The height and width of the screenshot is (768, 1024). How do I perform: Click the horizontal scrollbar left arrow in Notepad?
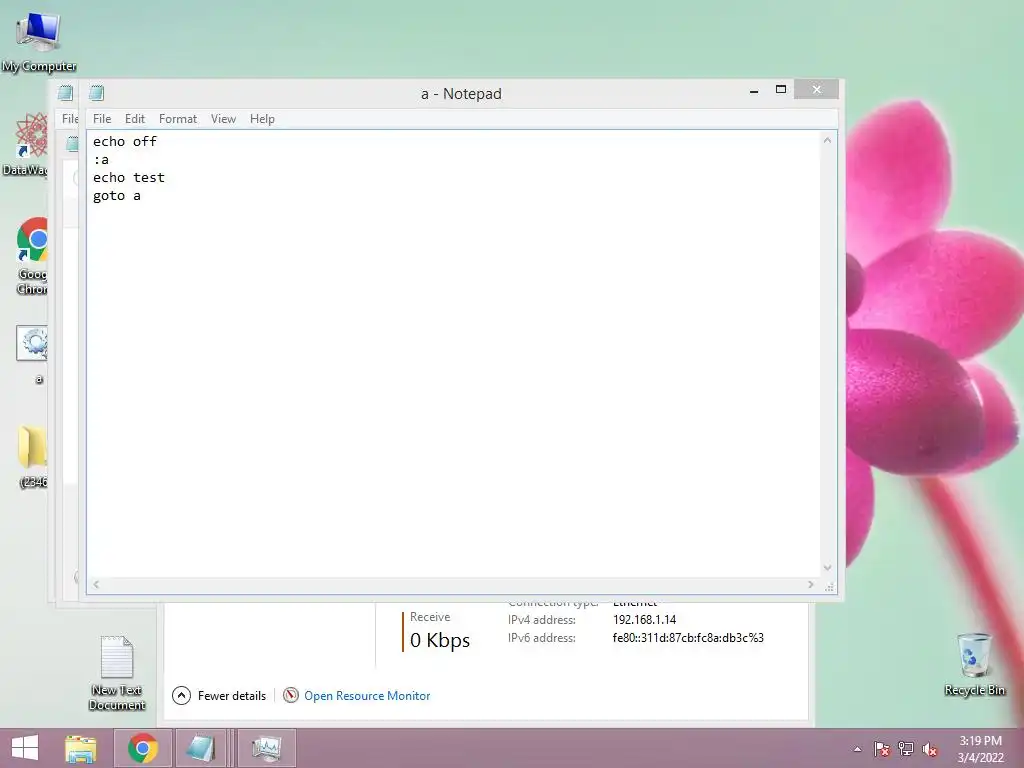(96, 584)
